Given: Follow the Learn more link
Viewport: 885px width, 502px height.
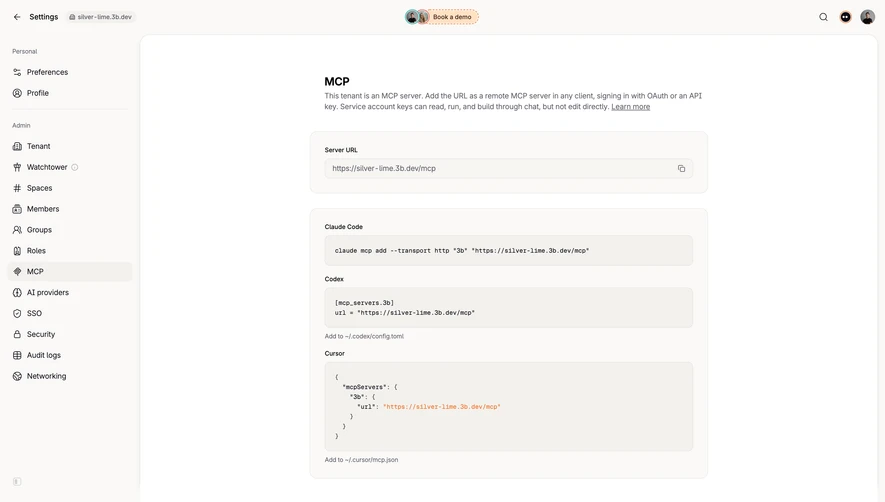Looking at the screenshot, I should (x=630, y=107).
